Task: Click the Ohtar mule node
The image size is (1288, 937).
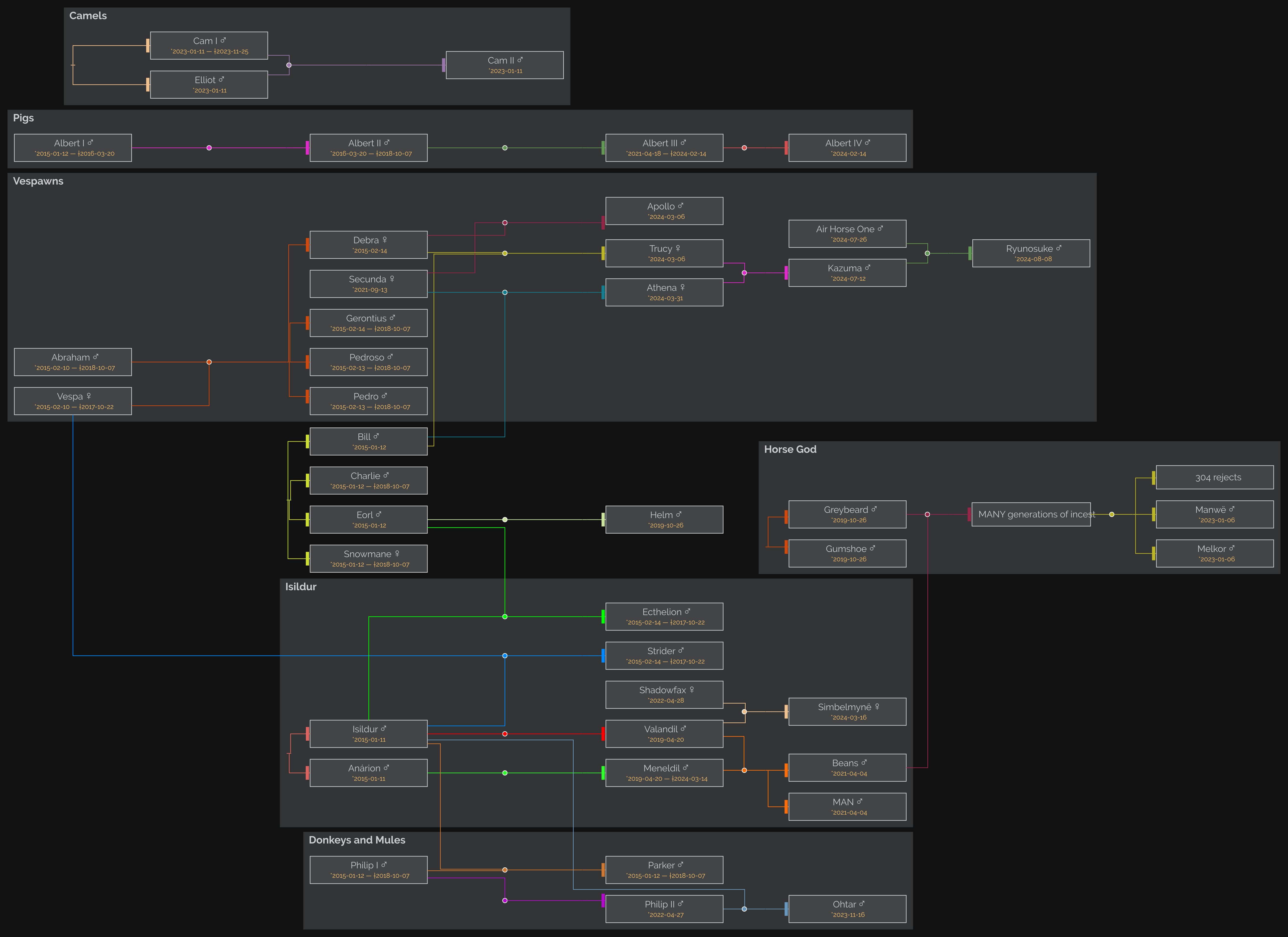Action: (x=847, y=909)
